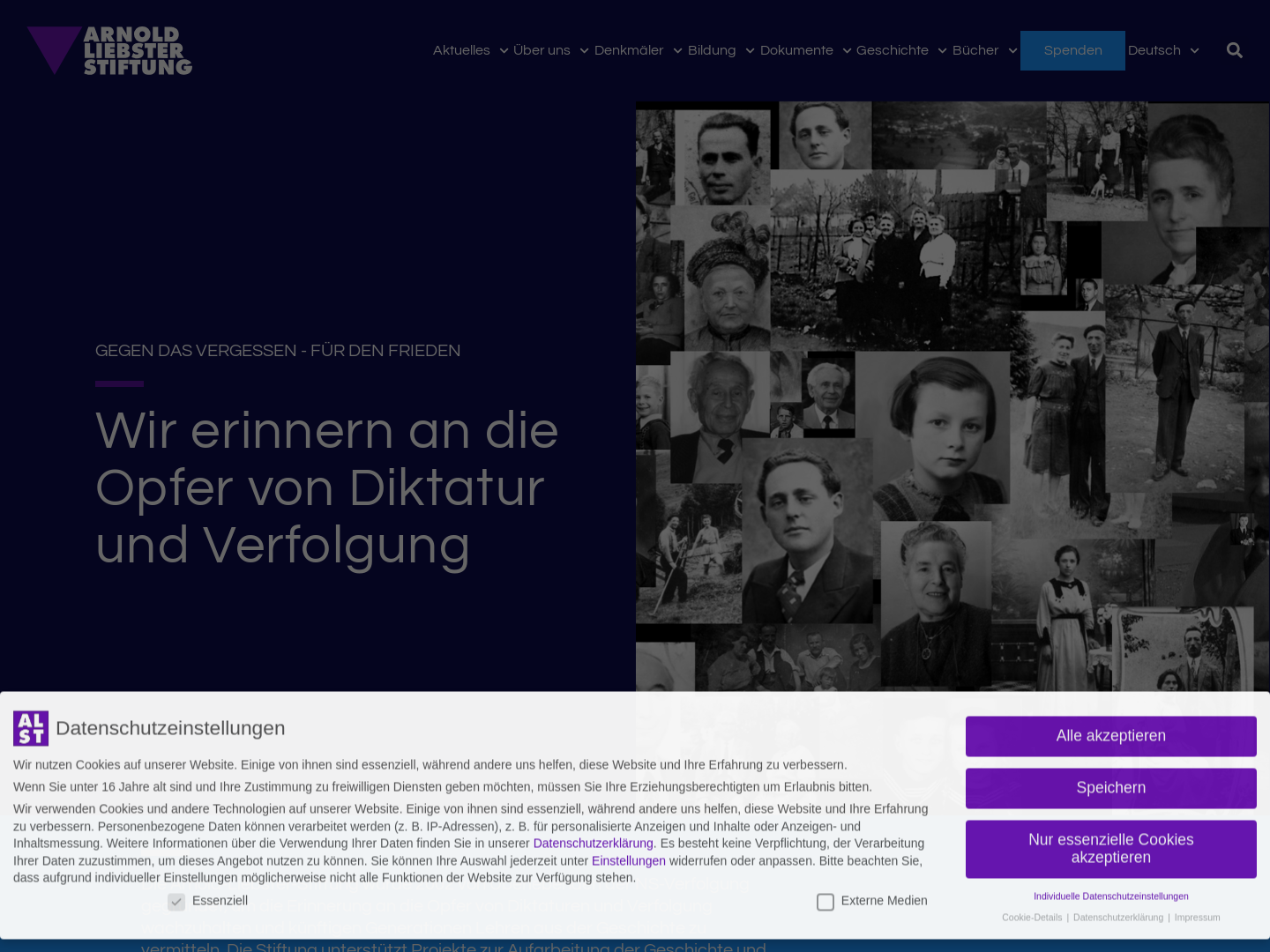Open the Geschichte menu item
Image resolution: width=1270 pixels, height=952 pixels.
point(893,50)
